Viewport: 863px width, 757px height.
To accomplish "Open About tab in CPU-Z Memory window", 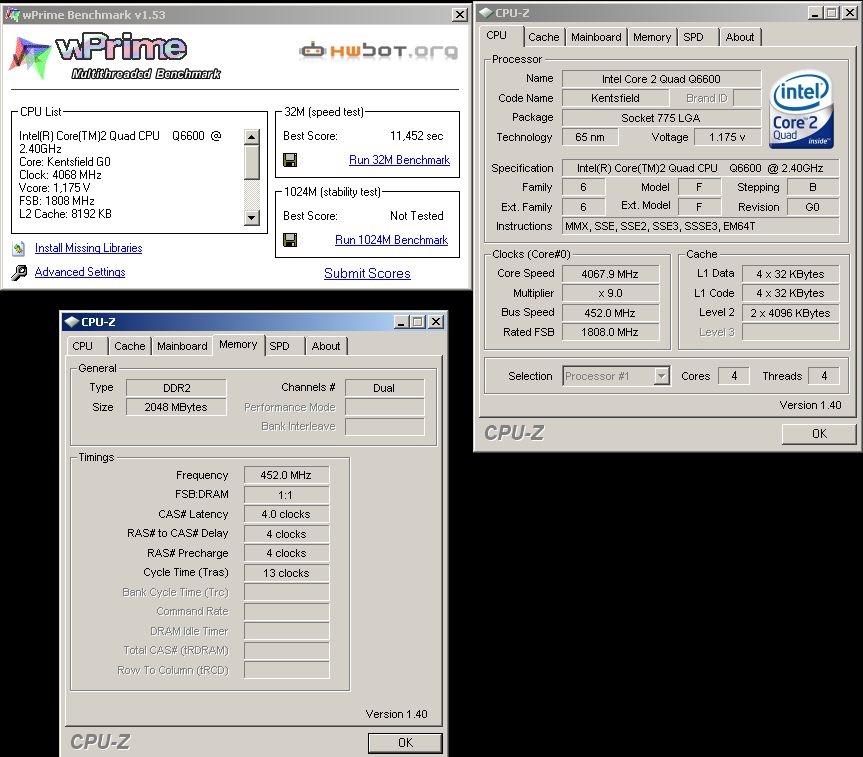I will [326, 346].
